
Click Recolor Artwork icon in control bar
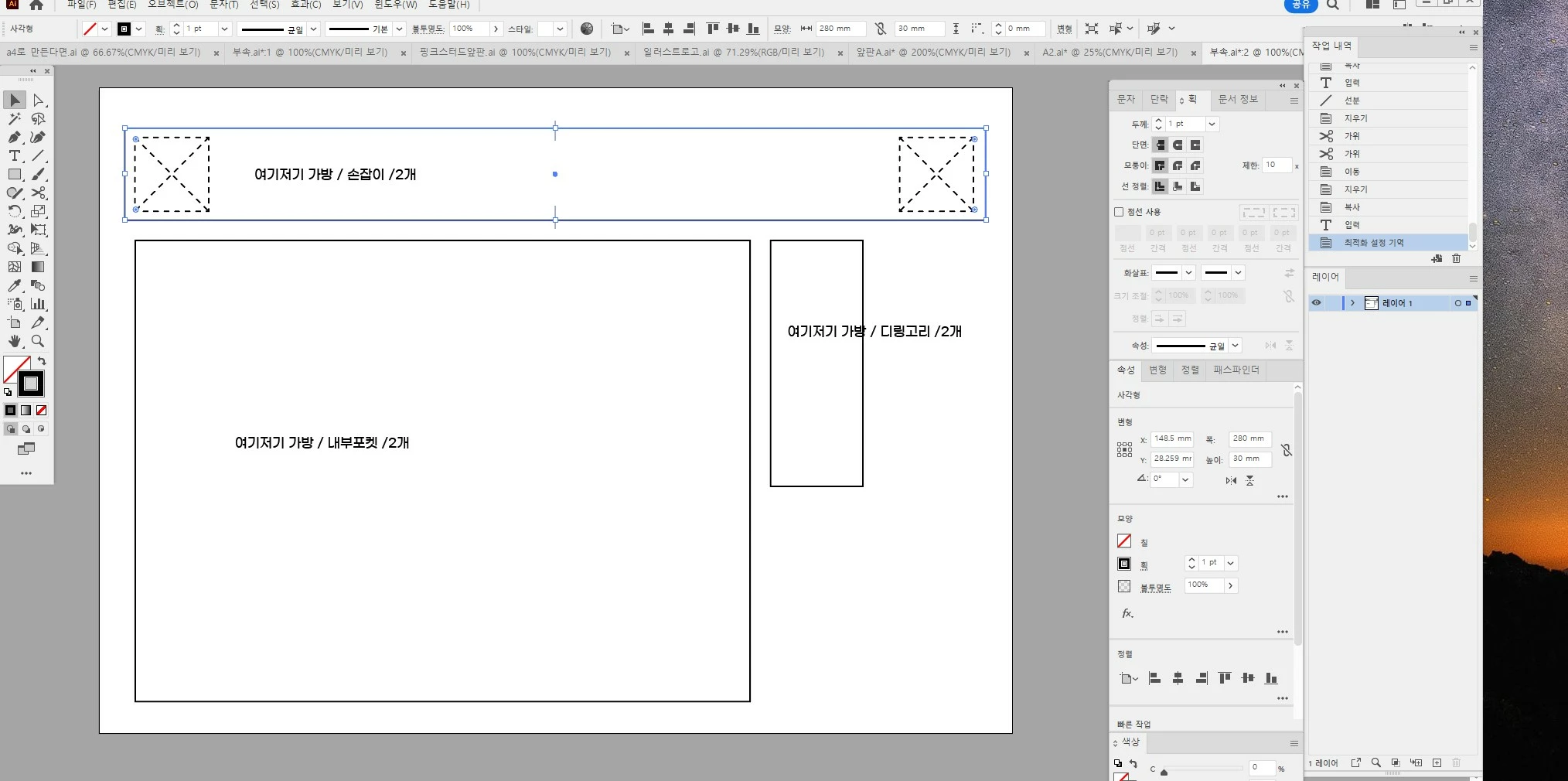[587, 29]
